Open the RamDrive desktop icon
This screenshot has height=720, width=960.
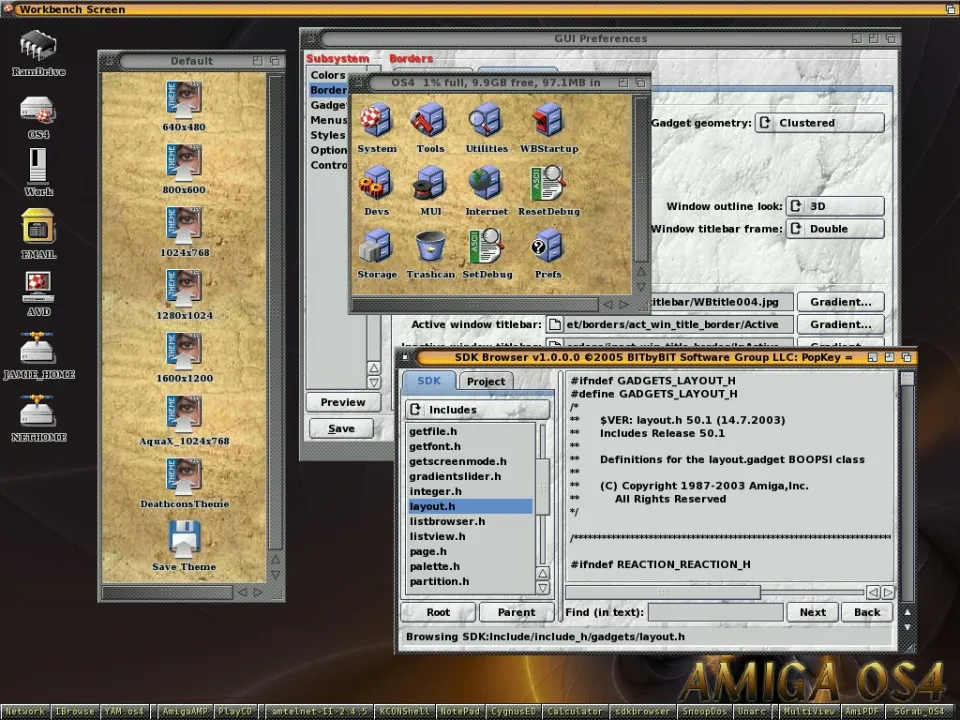pos(38,48)
